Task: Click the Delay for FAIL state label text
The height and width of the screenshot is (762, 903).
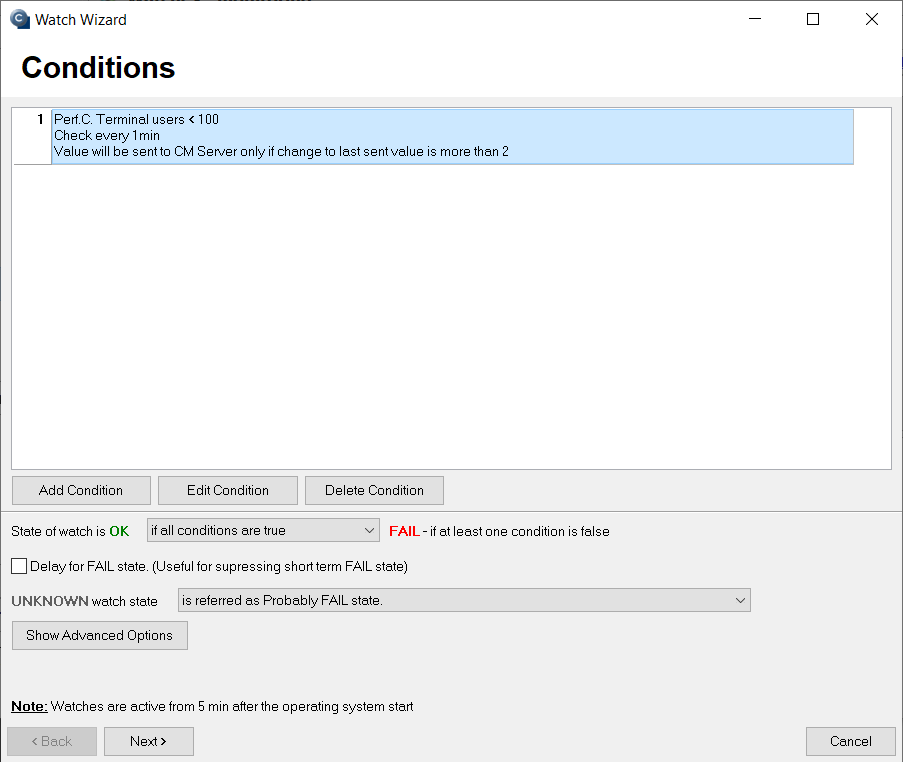Action: [219, 566]
